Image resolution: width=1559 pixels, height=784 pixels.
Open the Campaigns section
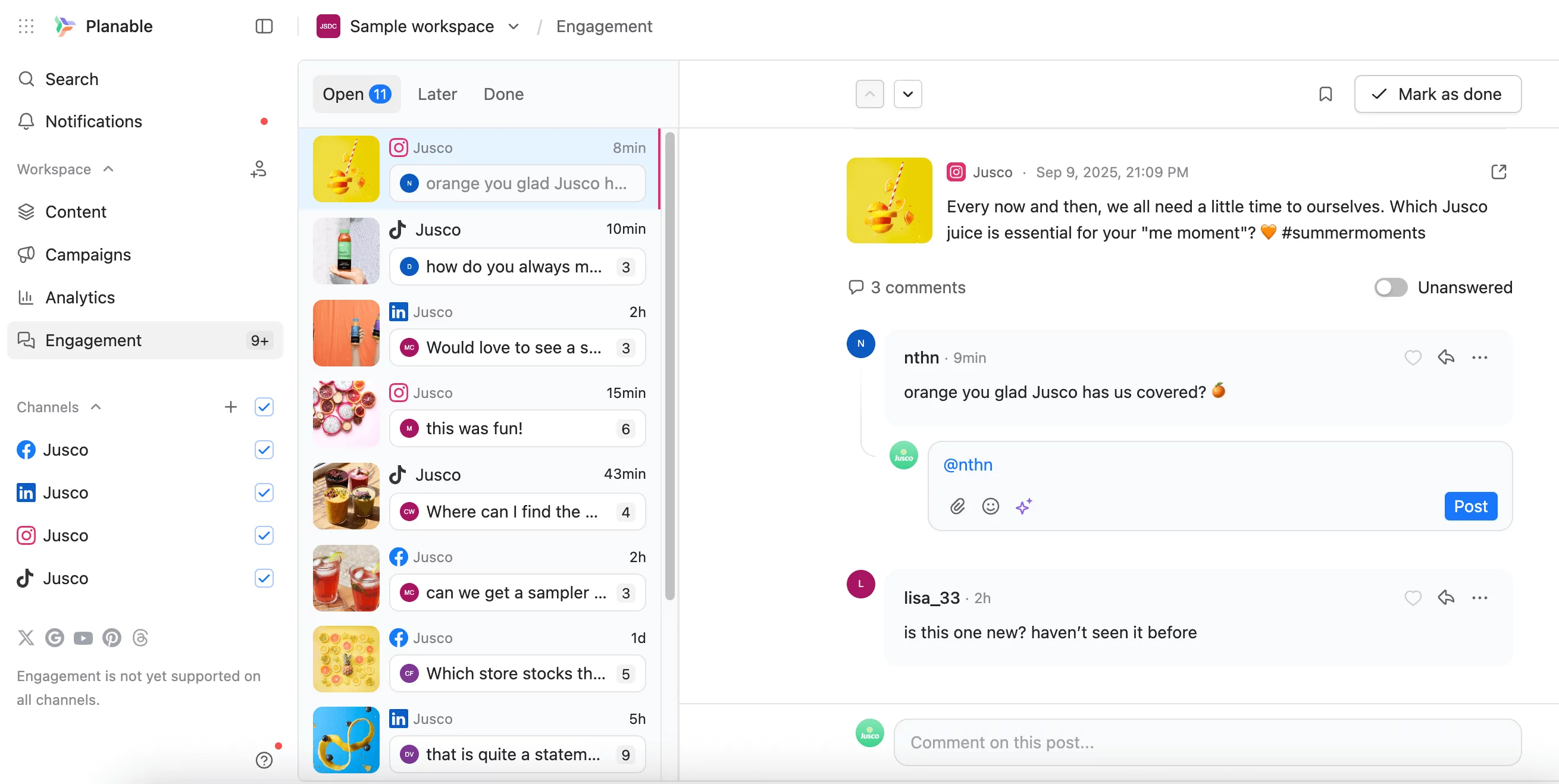tap(88, 255)
